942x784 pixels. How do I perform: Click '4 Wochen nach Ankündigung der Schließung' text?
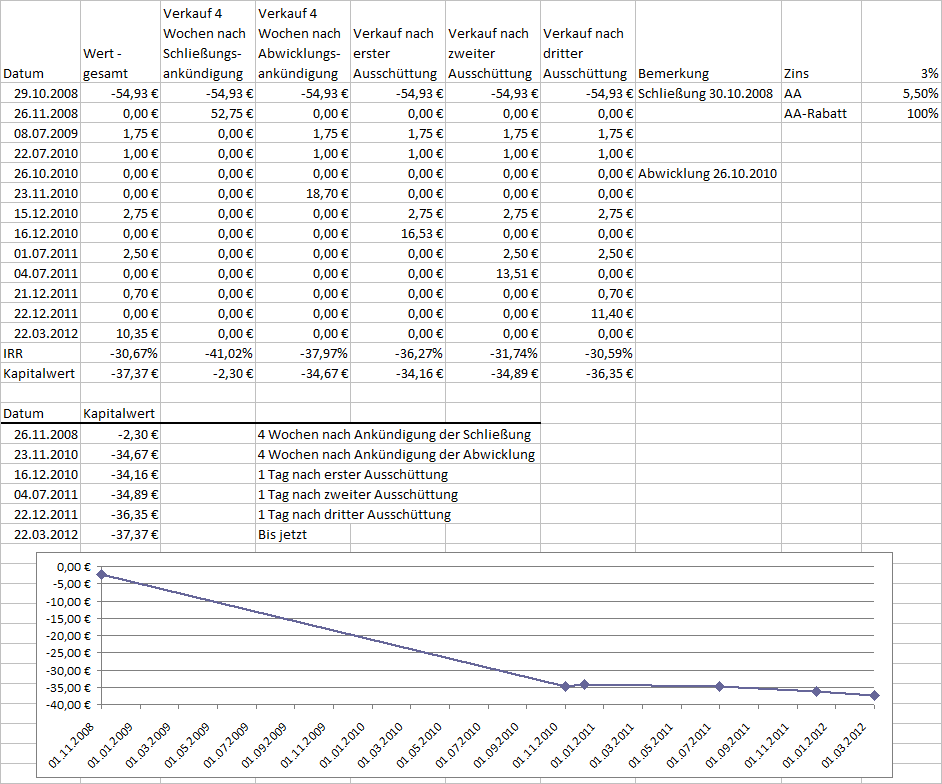395,434
